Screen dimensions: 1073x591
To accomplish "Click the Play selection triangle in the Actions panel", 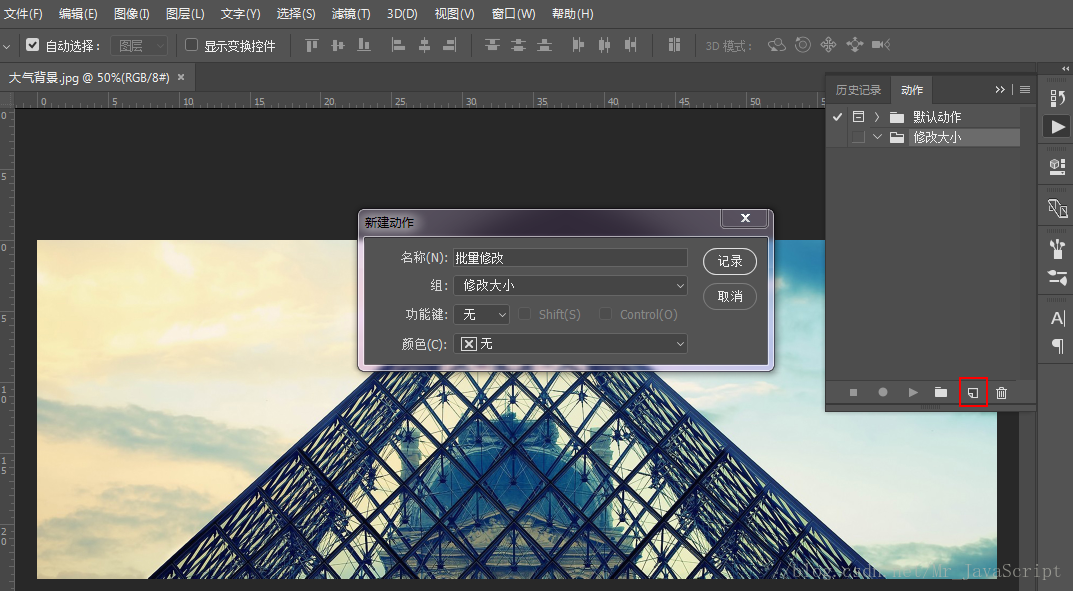I will click(913, 393).
